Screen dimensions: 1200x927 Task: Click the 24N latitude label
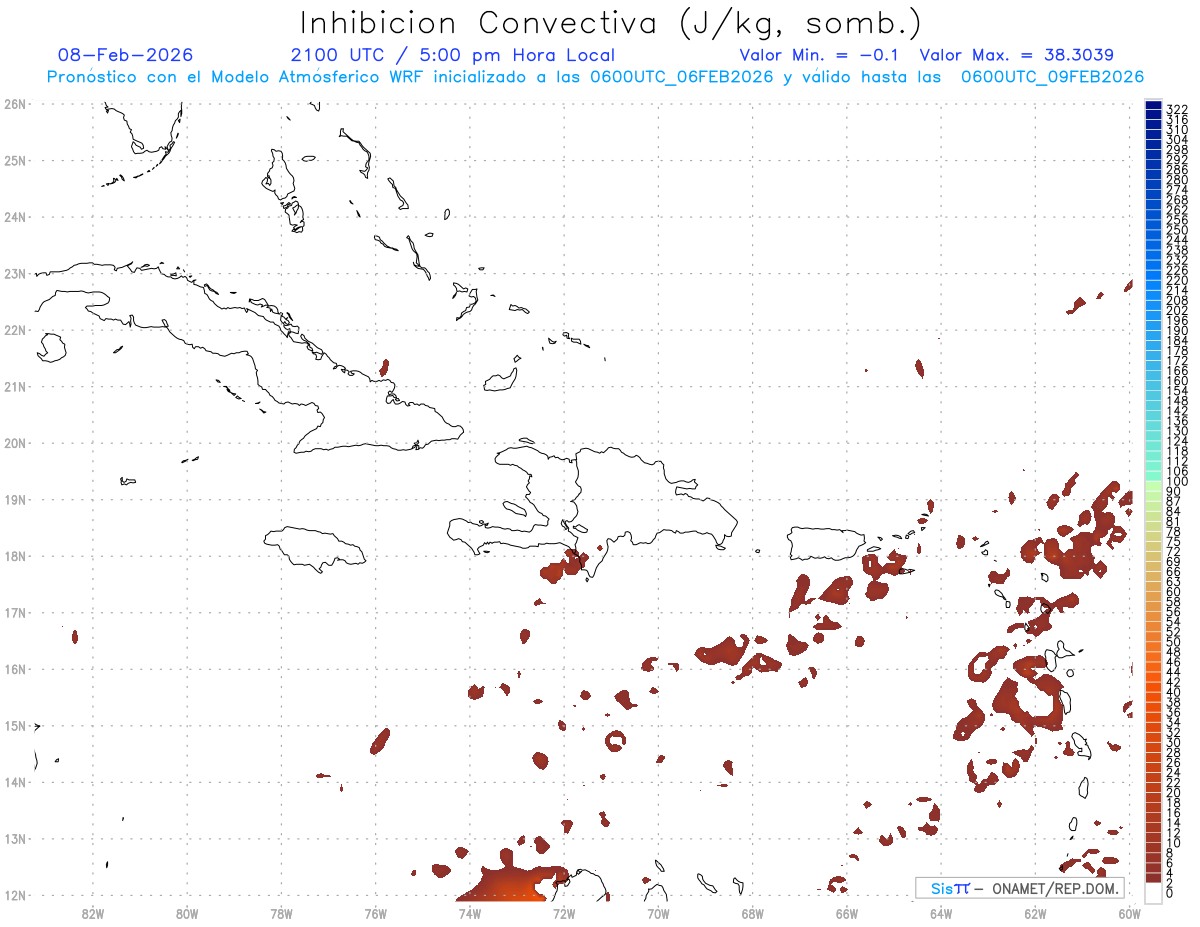14,217
